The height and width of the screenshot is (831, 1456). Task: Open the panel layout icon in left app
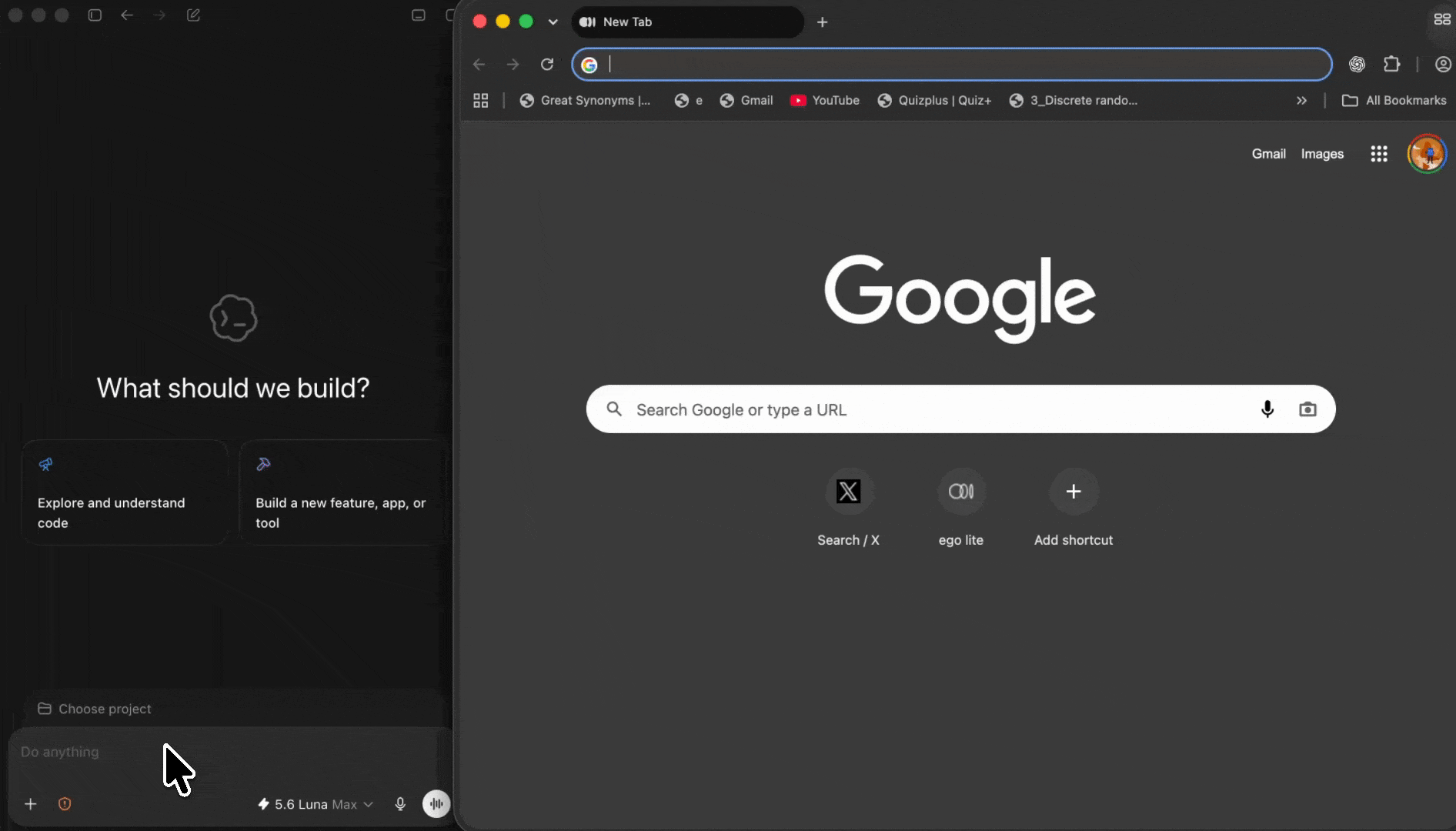[x=419, y=15]
